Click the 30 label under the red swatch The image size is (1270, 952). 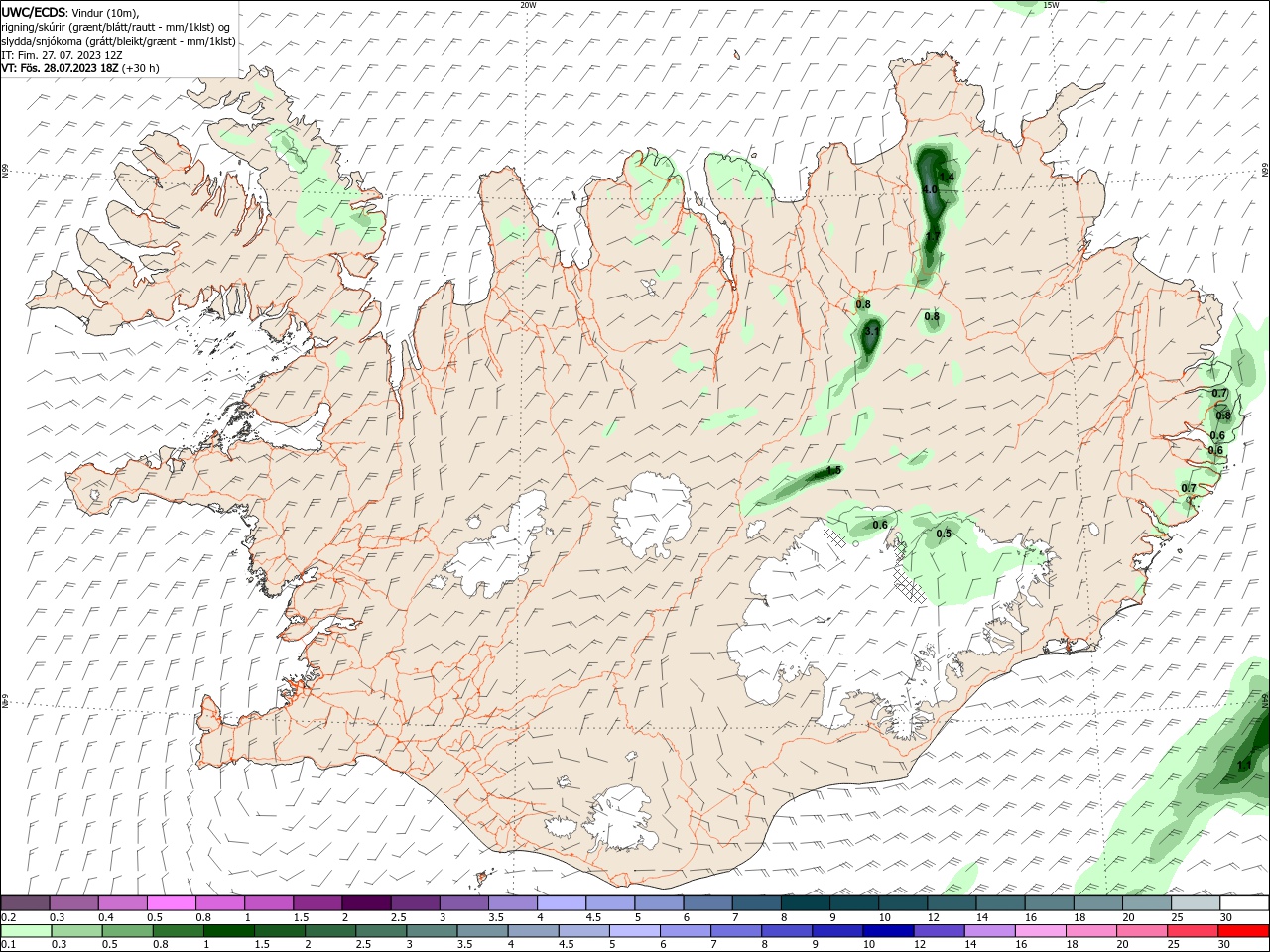(1226, 945)
